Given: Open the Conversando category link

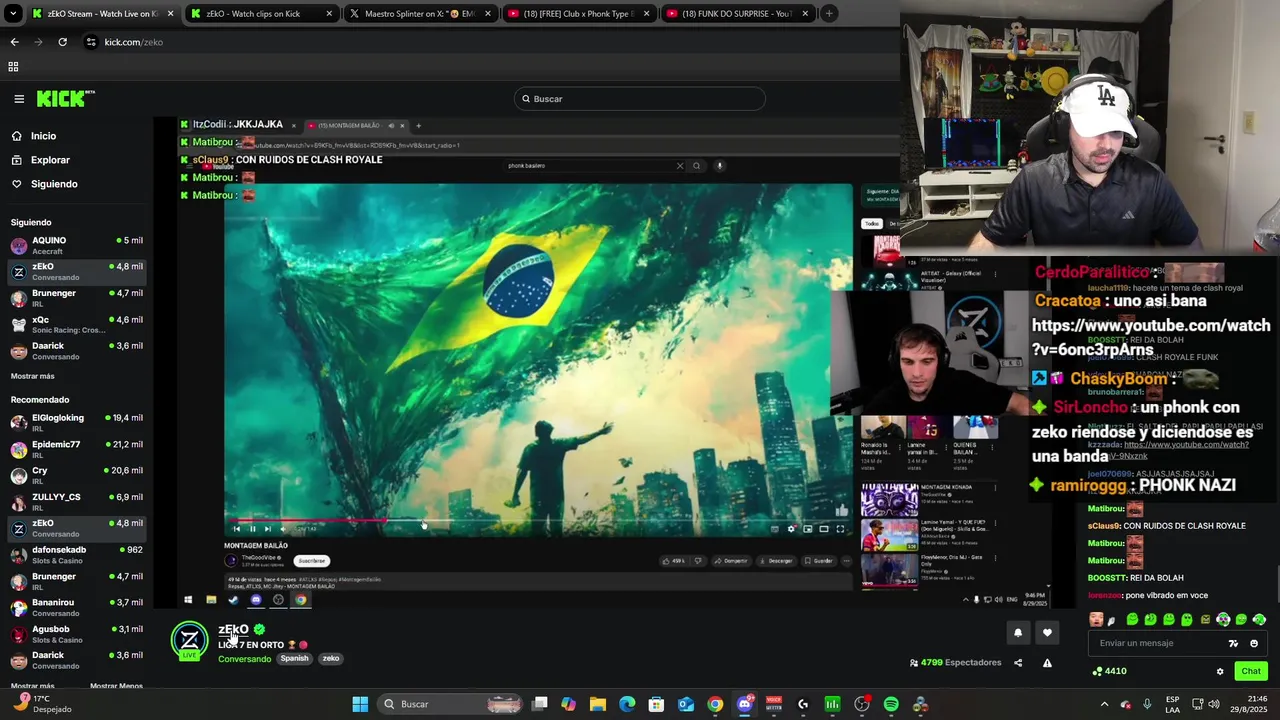Looking at the screenshot, I should coord(245,659).
